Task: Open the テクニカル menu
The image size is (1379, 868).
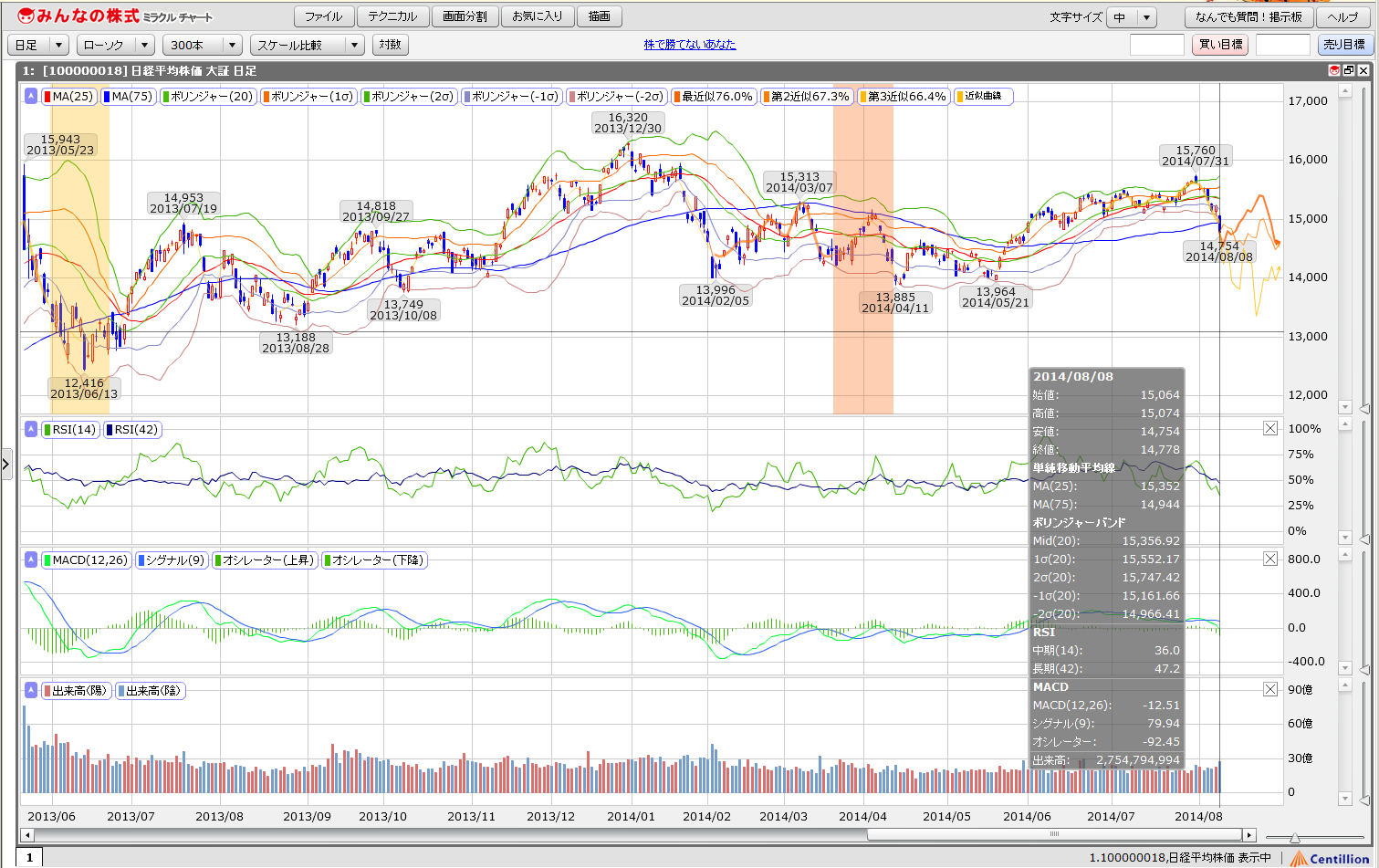Action: coord(392,16)
